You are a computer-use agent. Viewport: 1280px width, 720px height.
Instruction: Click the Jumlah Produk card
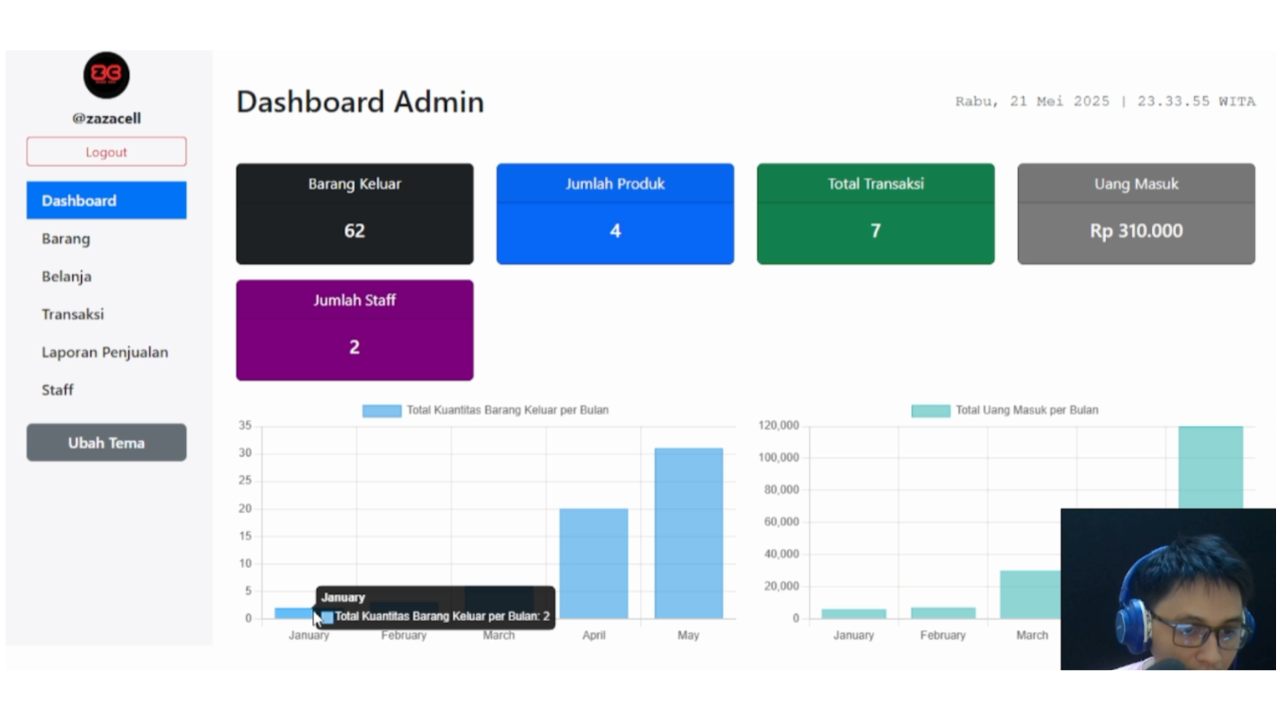tap(614, 213)
